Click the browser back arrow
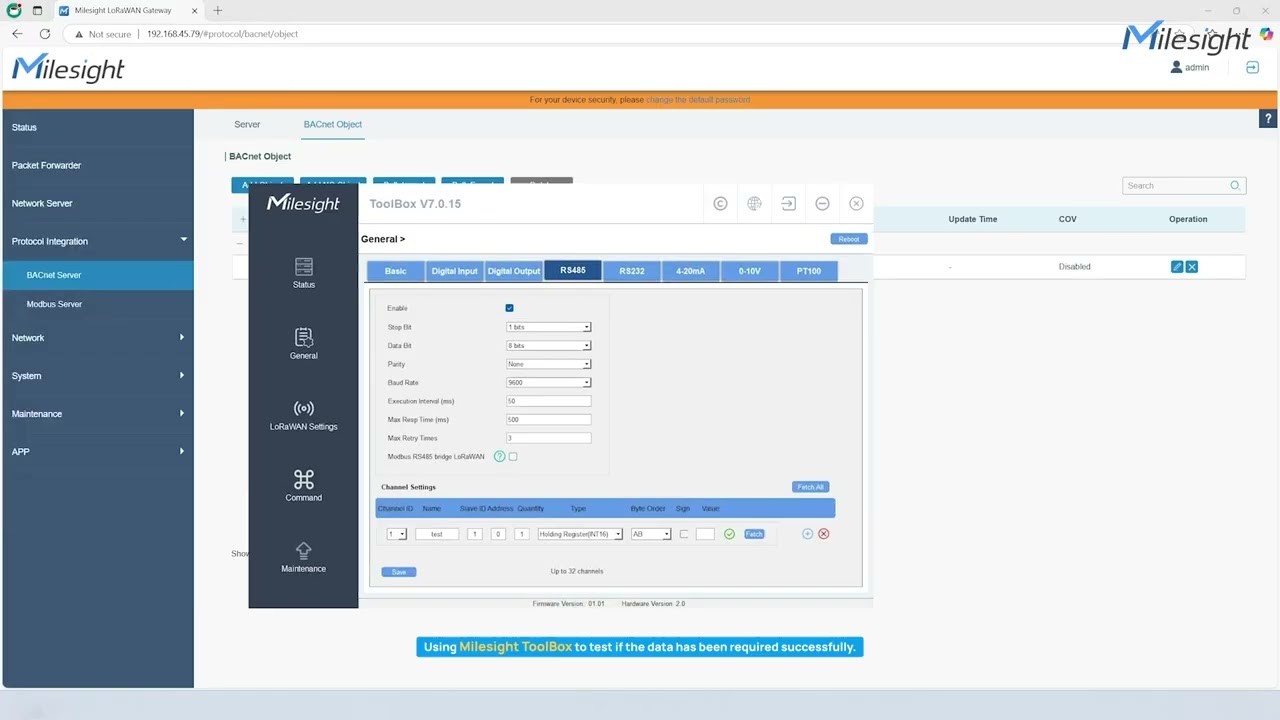Screen dimensions: 1280x720 click(17, 34)
